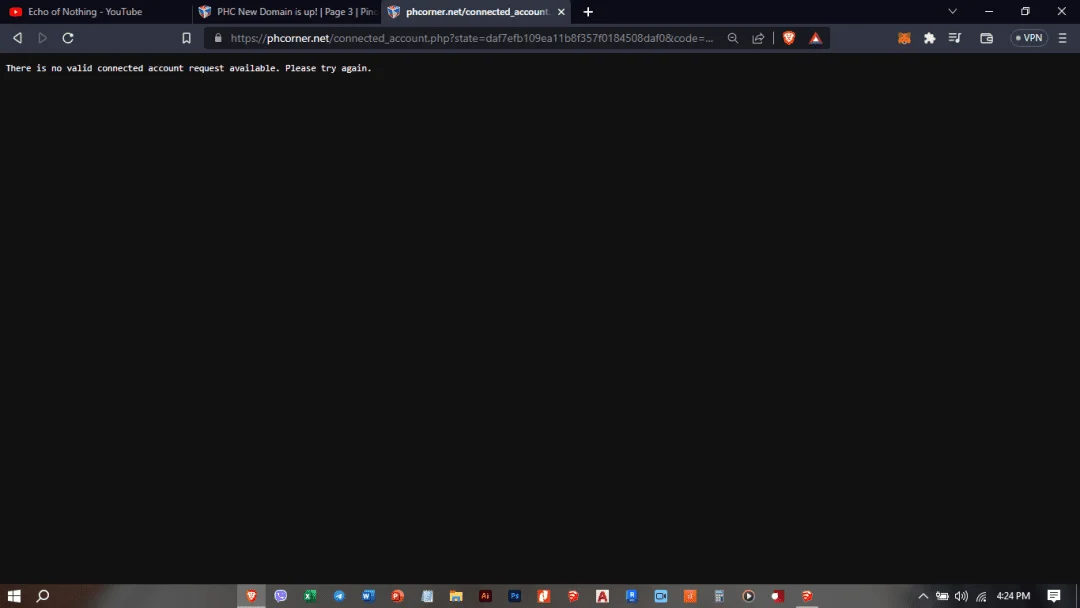Launch Word from the taskbar

click(368, 596)
